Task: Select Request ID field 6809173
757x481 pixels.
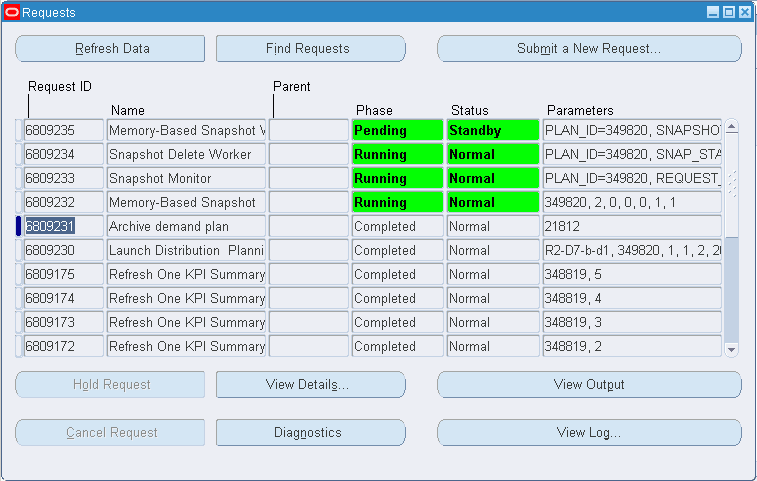Action: point(64,322)
